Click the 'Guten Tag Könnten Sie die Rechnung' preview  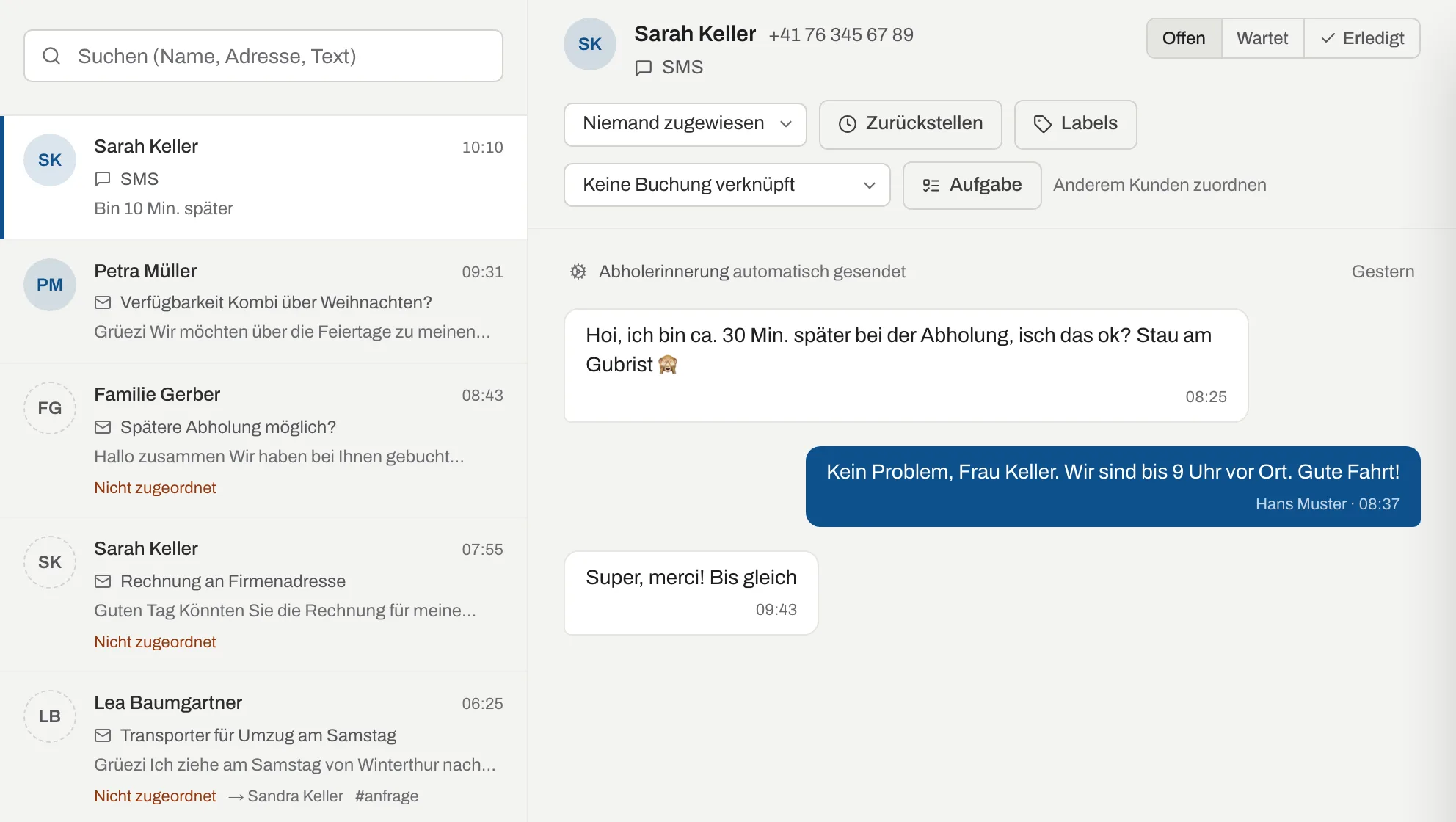(x=285, y=611)
